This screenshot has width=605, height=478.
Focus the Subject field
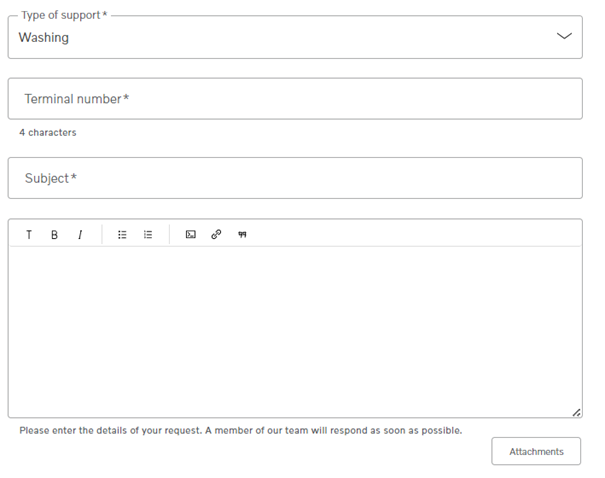pyautogui.click(x=295, y=178)
